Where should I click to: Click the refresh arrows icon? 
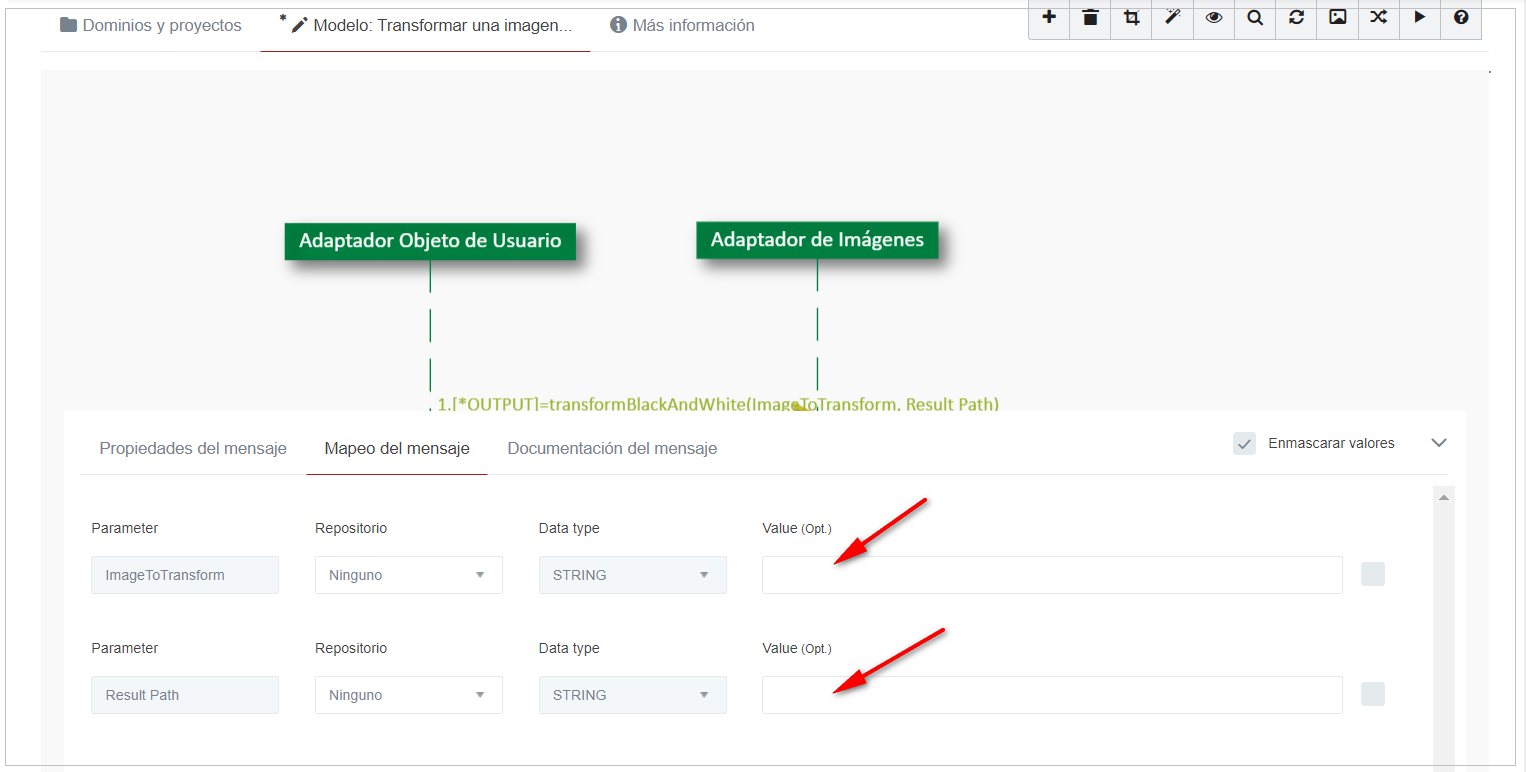pos(1296,18)
